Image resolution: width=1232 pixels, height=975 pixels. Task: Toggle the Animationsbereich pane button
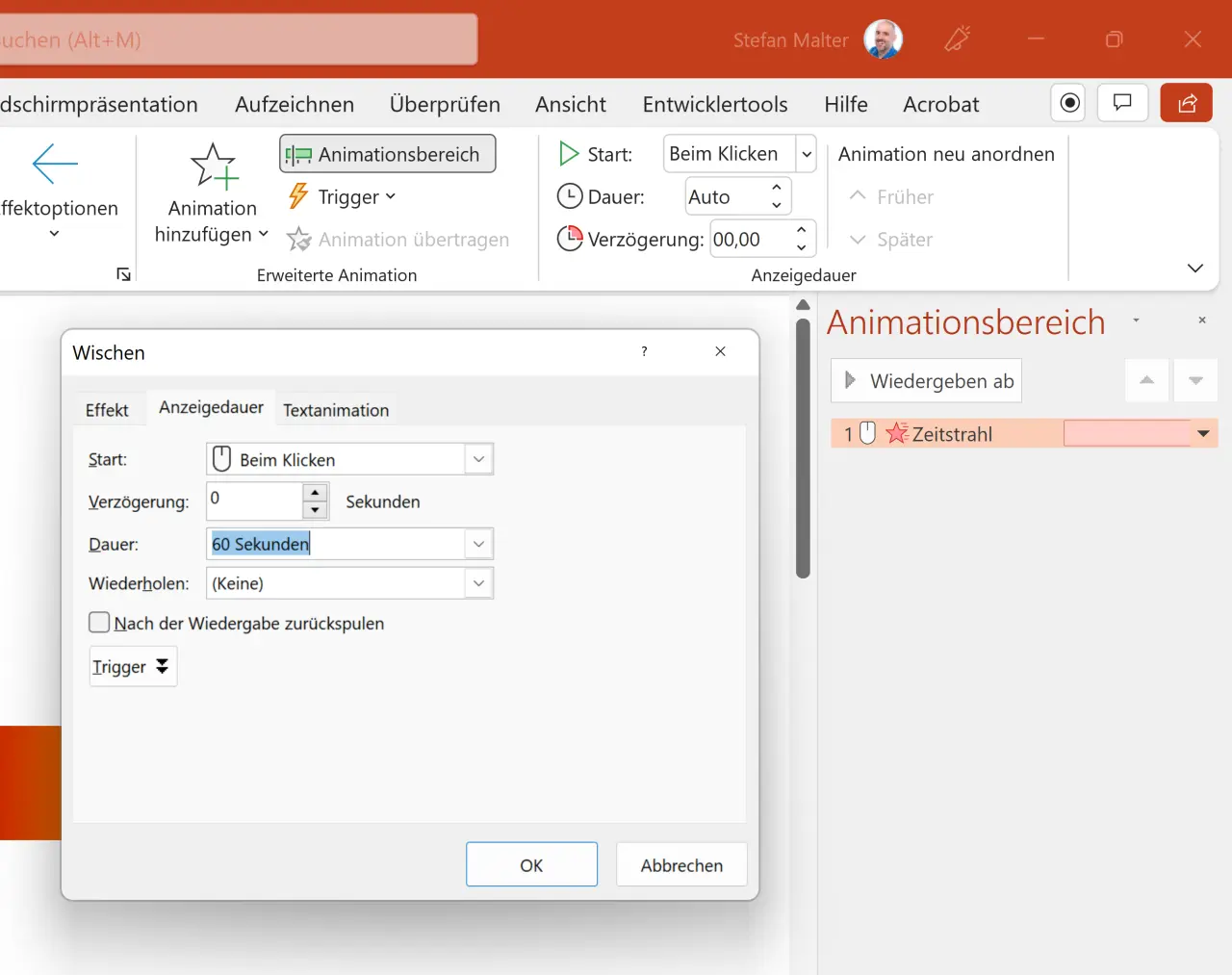coord(387,154)
